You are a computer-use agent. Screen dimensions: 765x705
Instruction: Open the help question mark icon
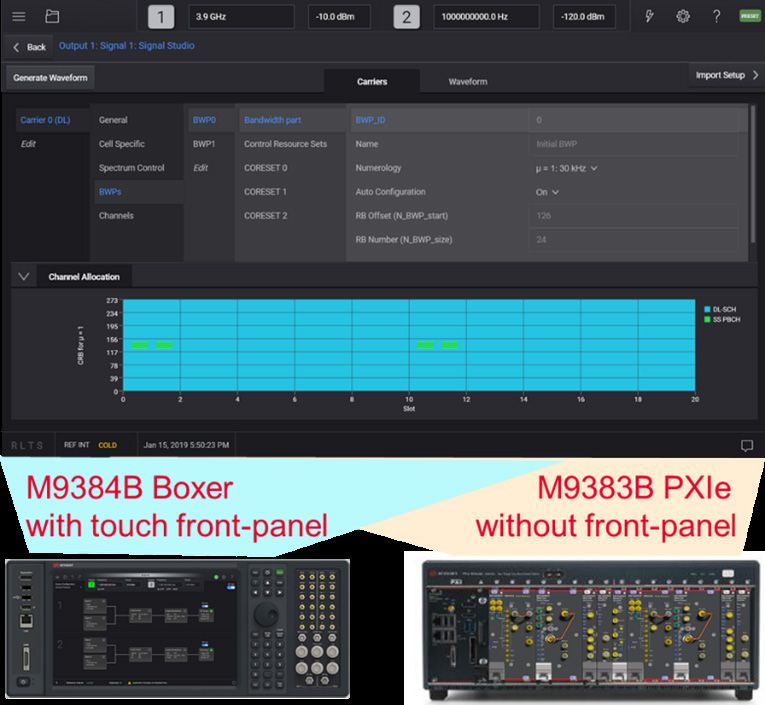[x=716, y=17]
